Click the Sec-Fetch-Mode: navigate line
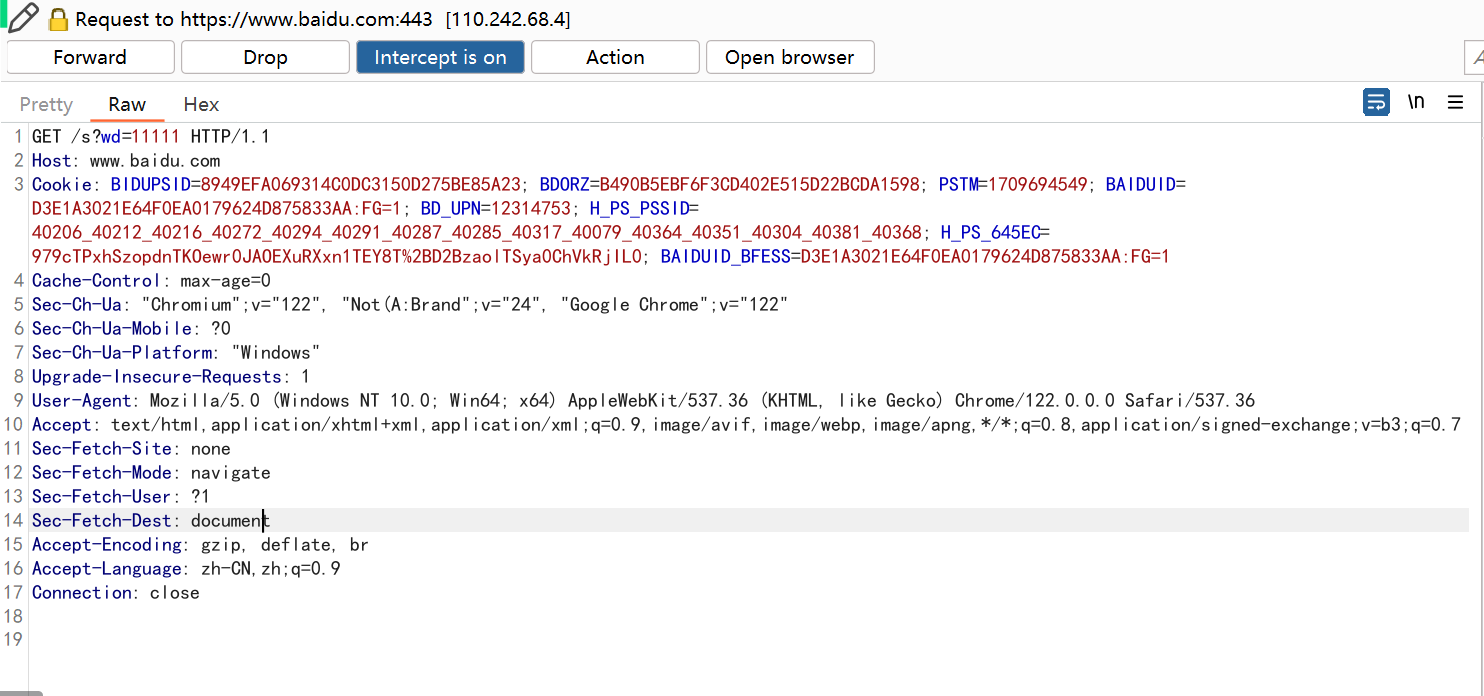The image size is (1484, 696). (151, 473)
